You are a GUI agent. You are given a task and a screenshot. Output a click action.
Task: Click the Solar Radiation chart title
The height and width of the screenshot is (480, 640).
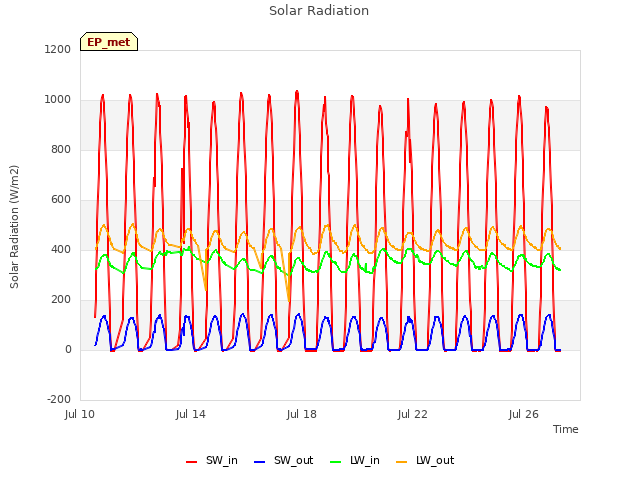pyautogui.click(x=319, y=11)
